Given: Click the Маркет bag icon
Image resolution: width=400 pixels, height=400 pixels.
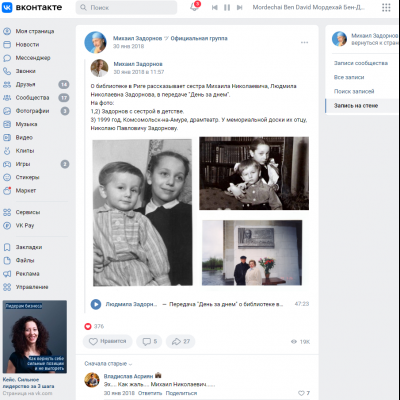Looking at the screenshot, I should pyautogui.click(x=7, y=191).
